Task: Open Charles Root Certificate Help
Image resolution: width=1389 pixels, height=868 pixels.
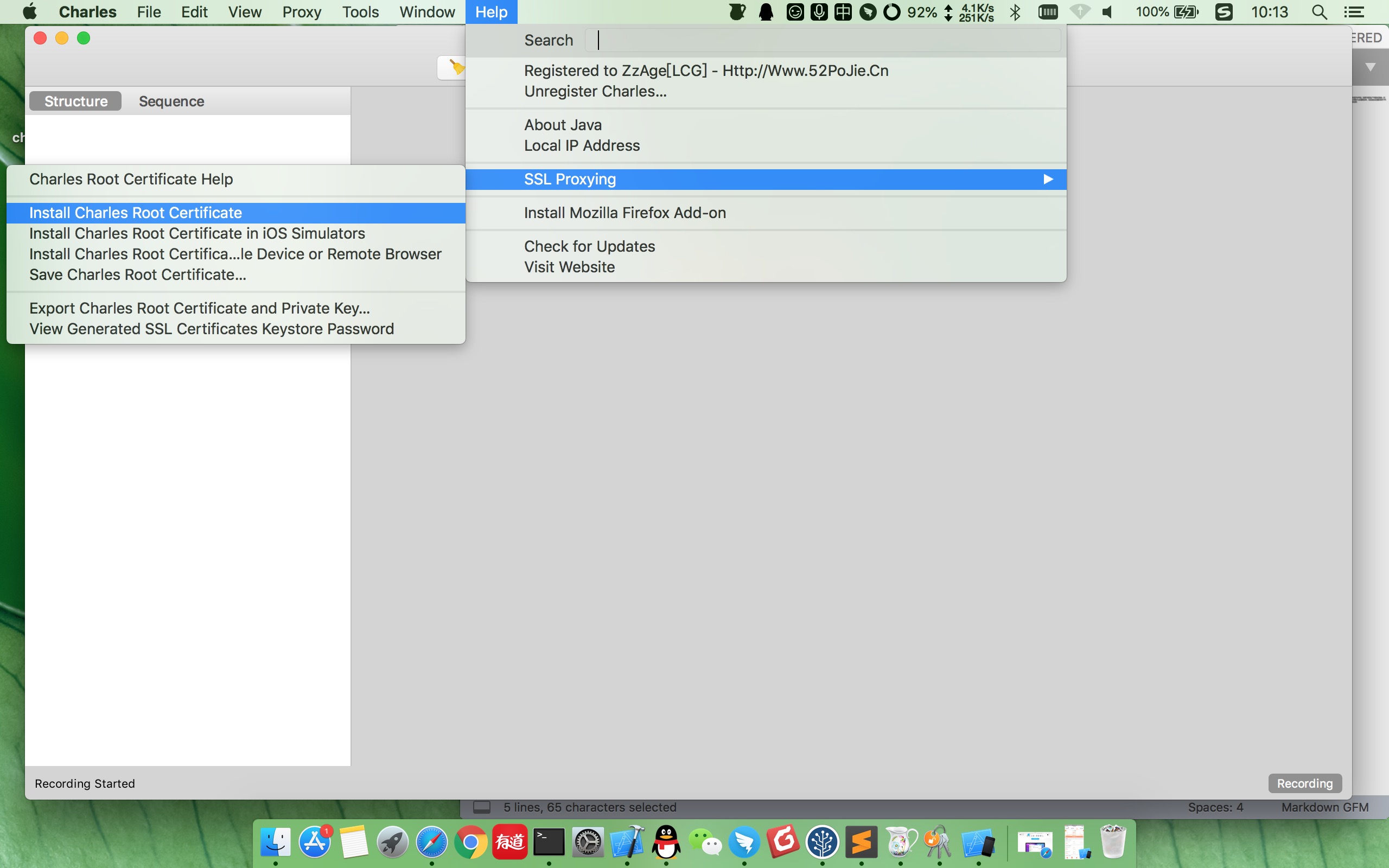Action: 236,179
